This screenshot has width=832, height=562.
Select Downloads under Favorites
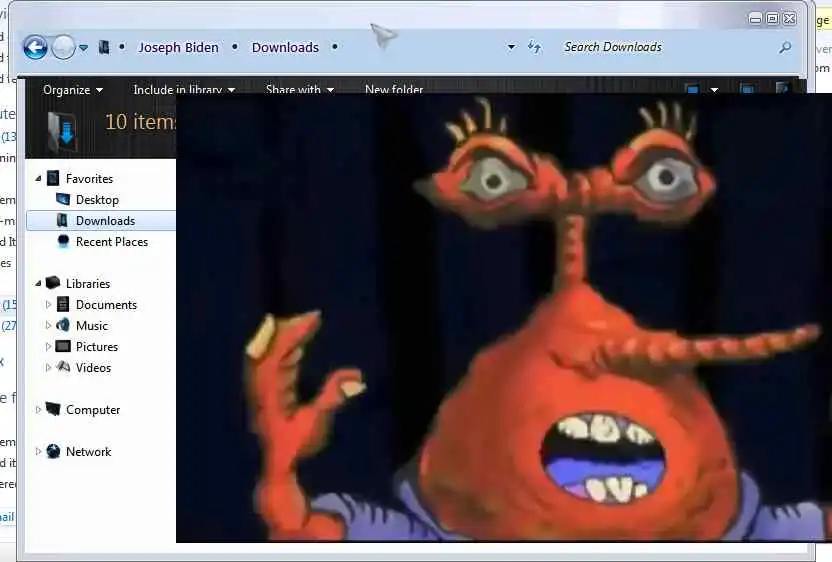(105, 221)
